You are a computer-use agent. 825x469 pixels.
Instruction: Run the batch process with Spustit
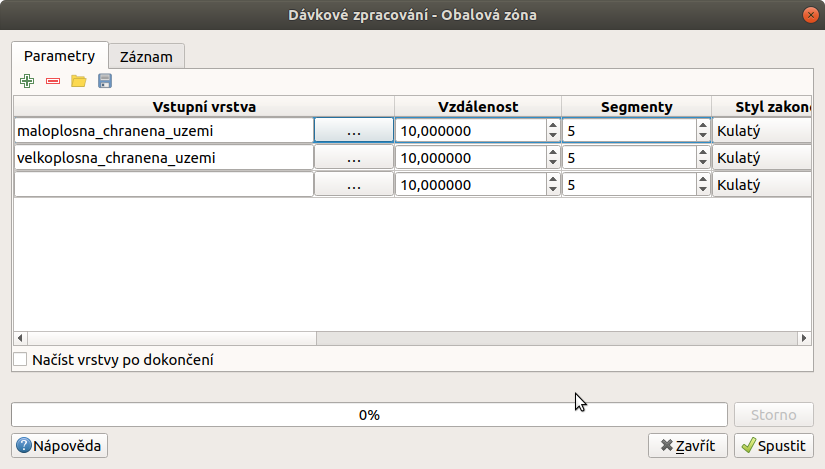click(774, 446)
